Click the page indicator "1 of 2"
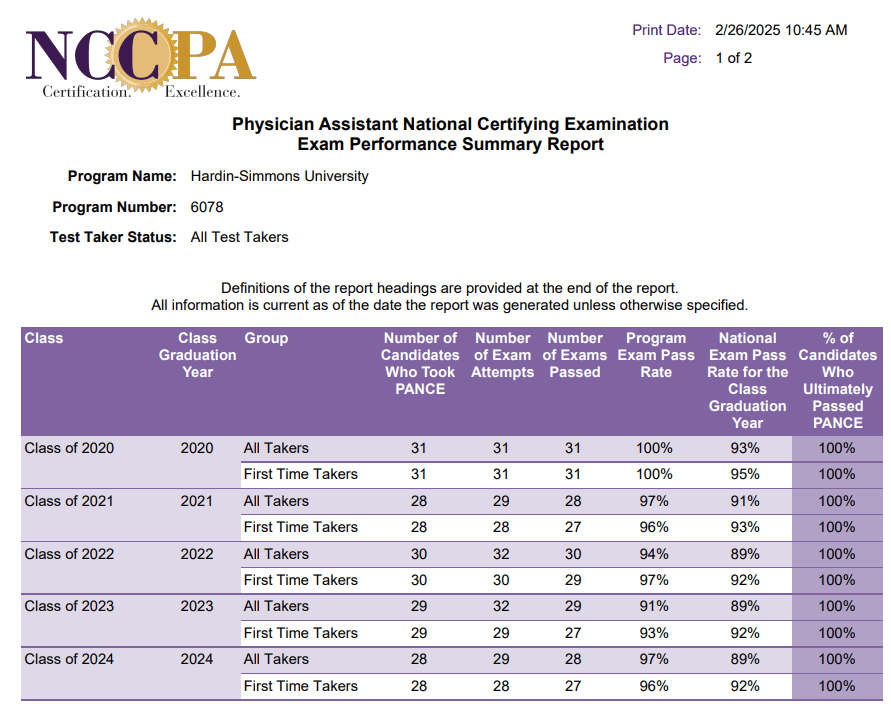Screen dimensions: 891x706 pos(733,58)
